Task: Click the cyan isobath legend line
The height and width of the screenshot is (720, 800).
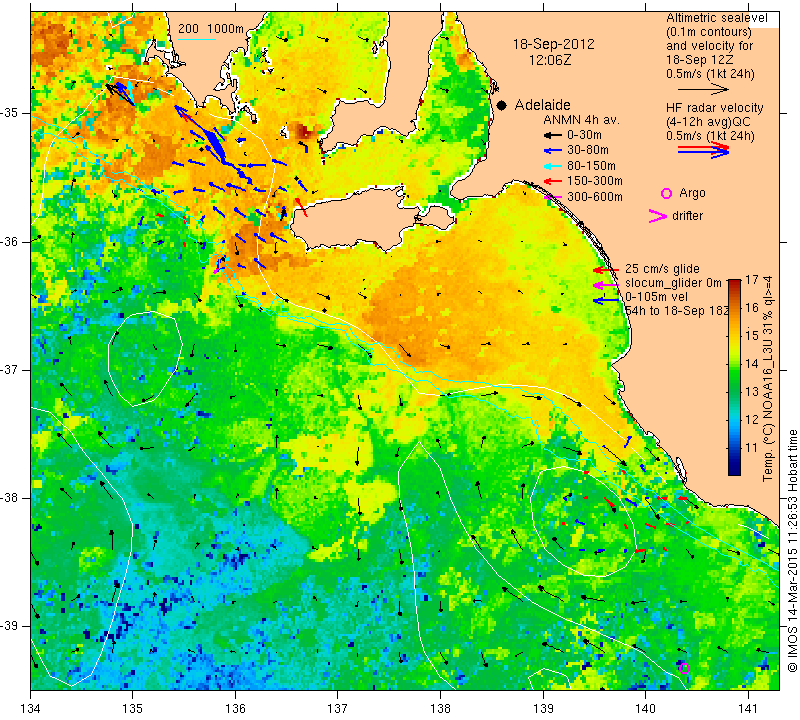Action: (x=197, y=39)
